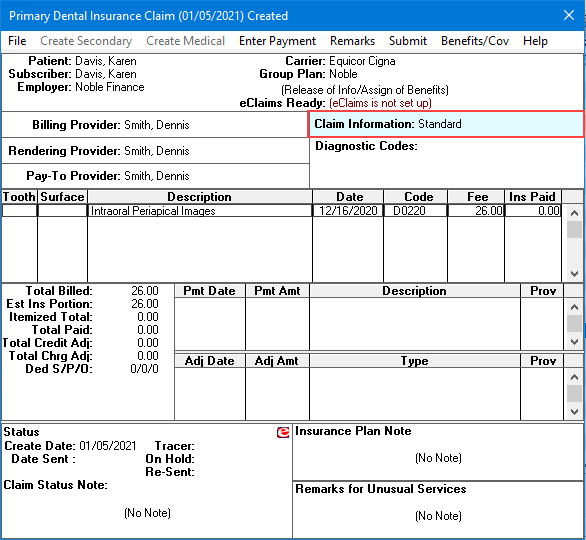The height and width of the screenshot is (540, 586).
Task: Click the Adj Date column header
Action: [x=210, y=361]
